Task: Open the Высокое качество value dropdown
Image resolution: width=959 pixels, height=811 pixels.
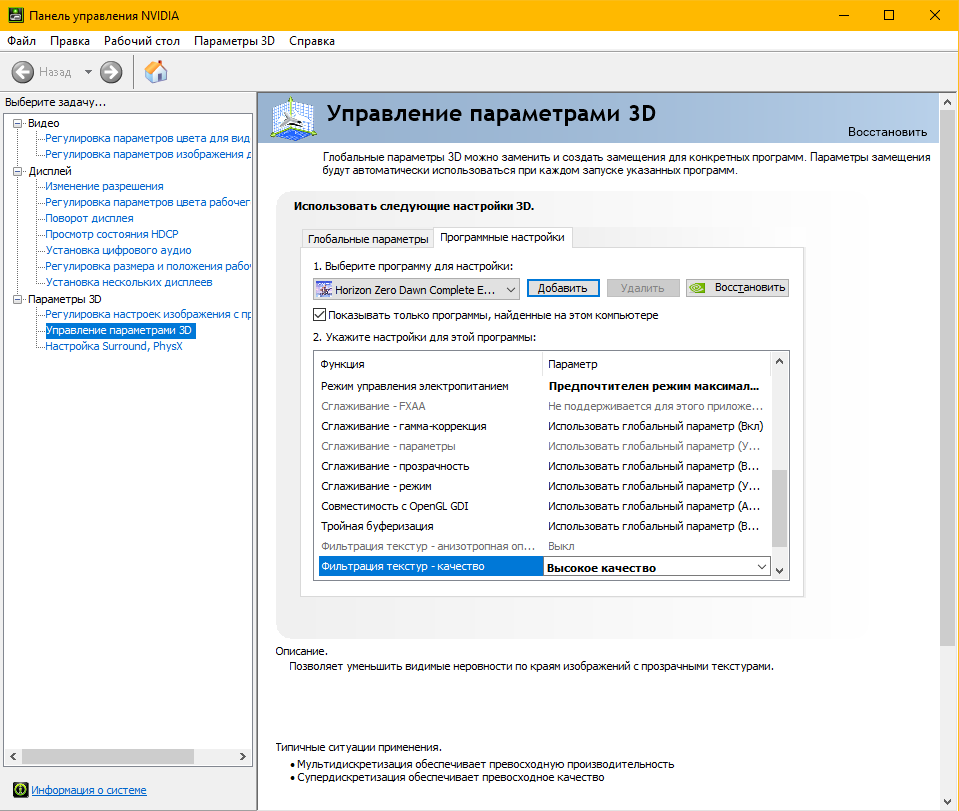Action: coord(761,567)
